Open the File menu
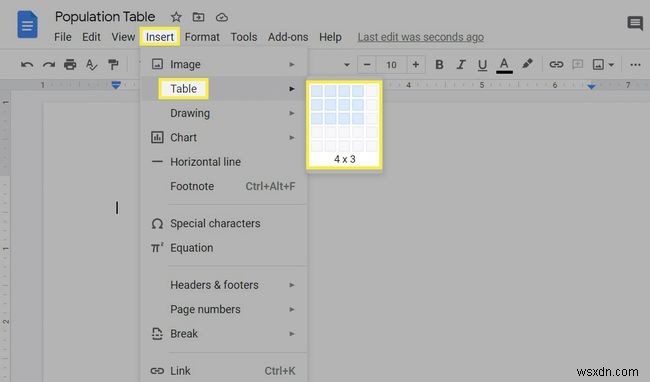Viewport: 650px width, 382px height. pyautogui.click(x=63, y=37)
